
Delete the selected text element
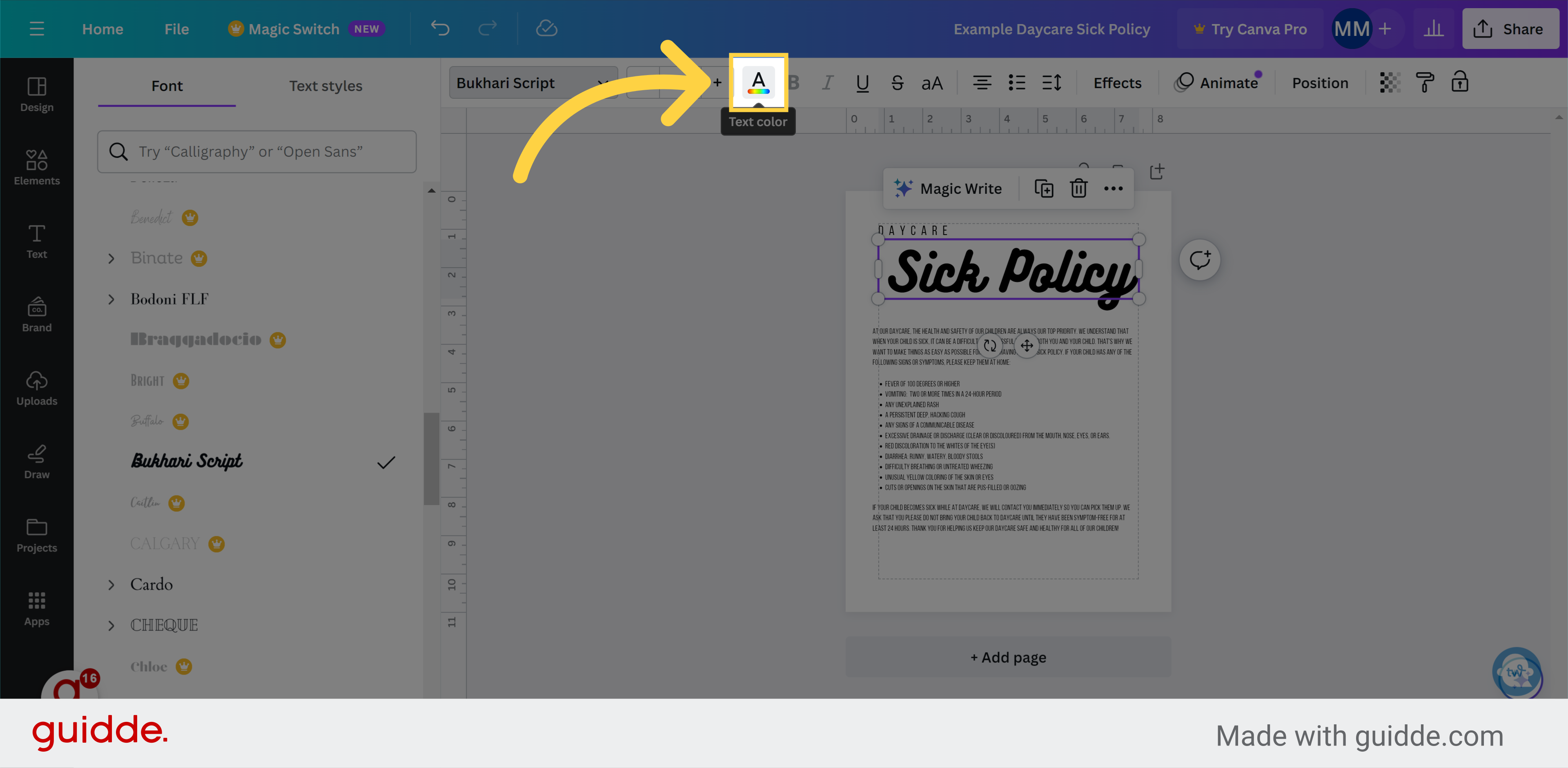[x=1078, y=189]
